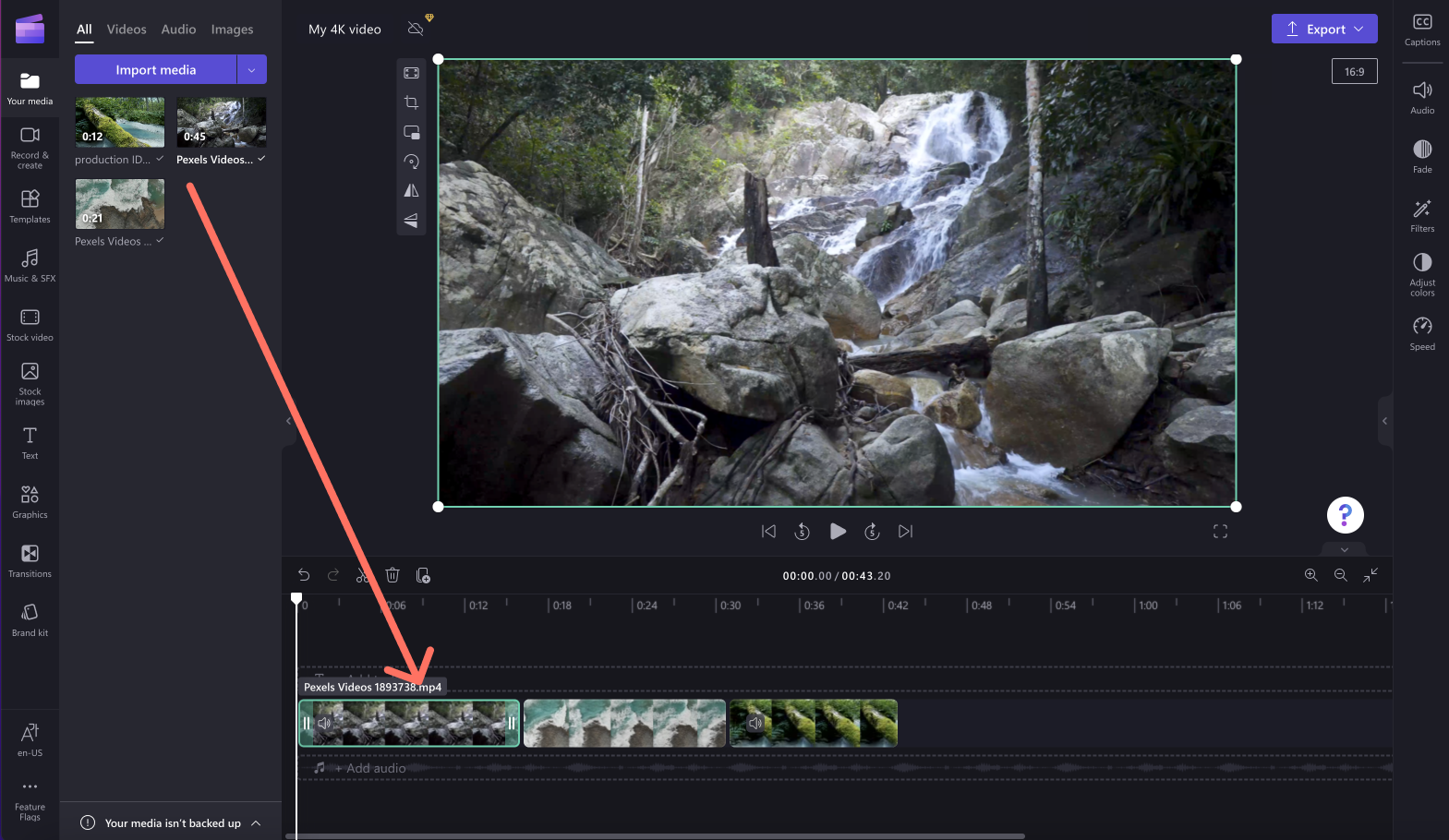Flip the clip vertically
Image resolution: width=1449 pixels, height=840 pixels.
click(411, 221)
